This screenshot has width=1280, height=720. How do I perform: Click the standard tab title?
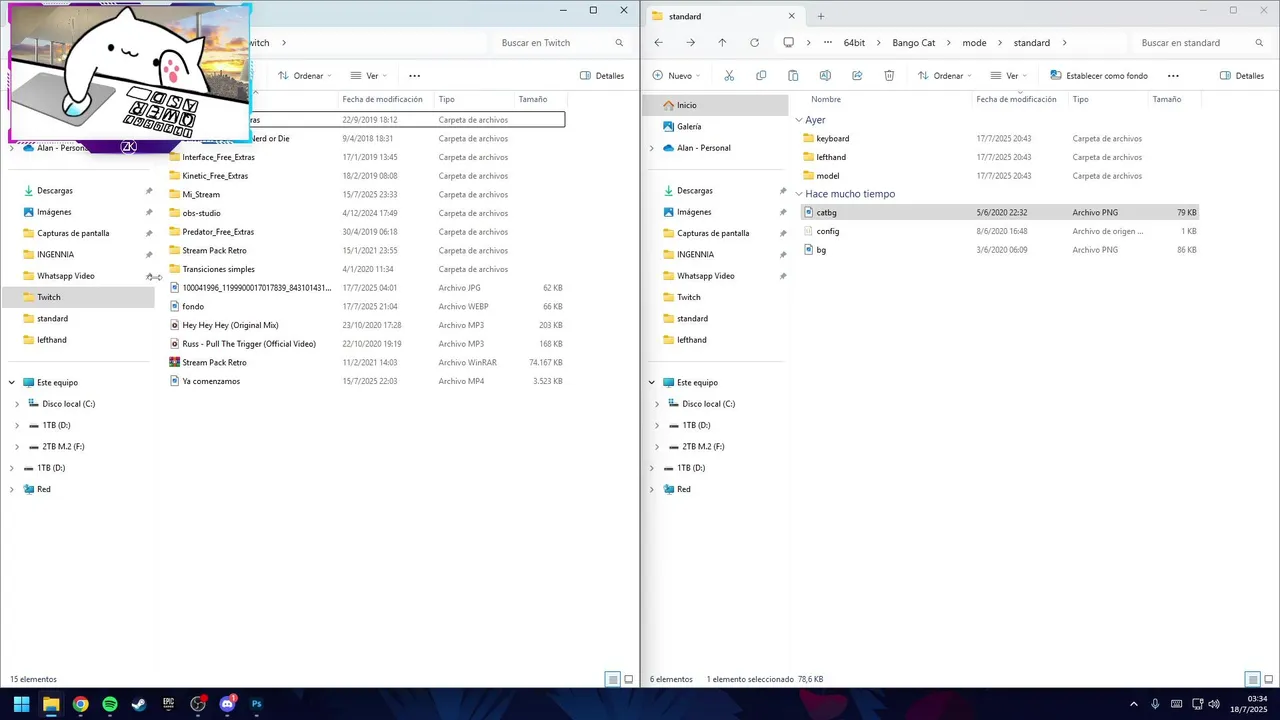[685, 16]
